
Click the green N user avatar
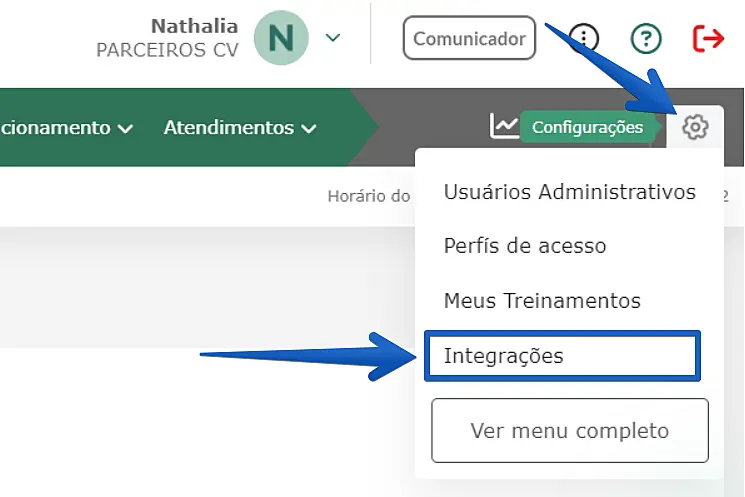(x=281, y=38)
